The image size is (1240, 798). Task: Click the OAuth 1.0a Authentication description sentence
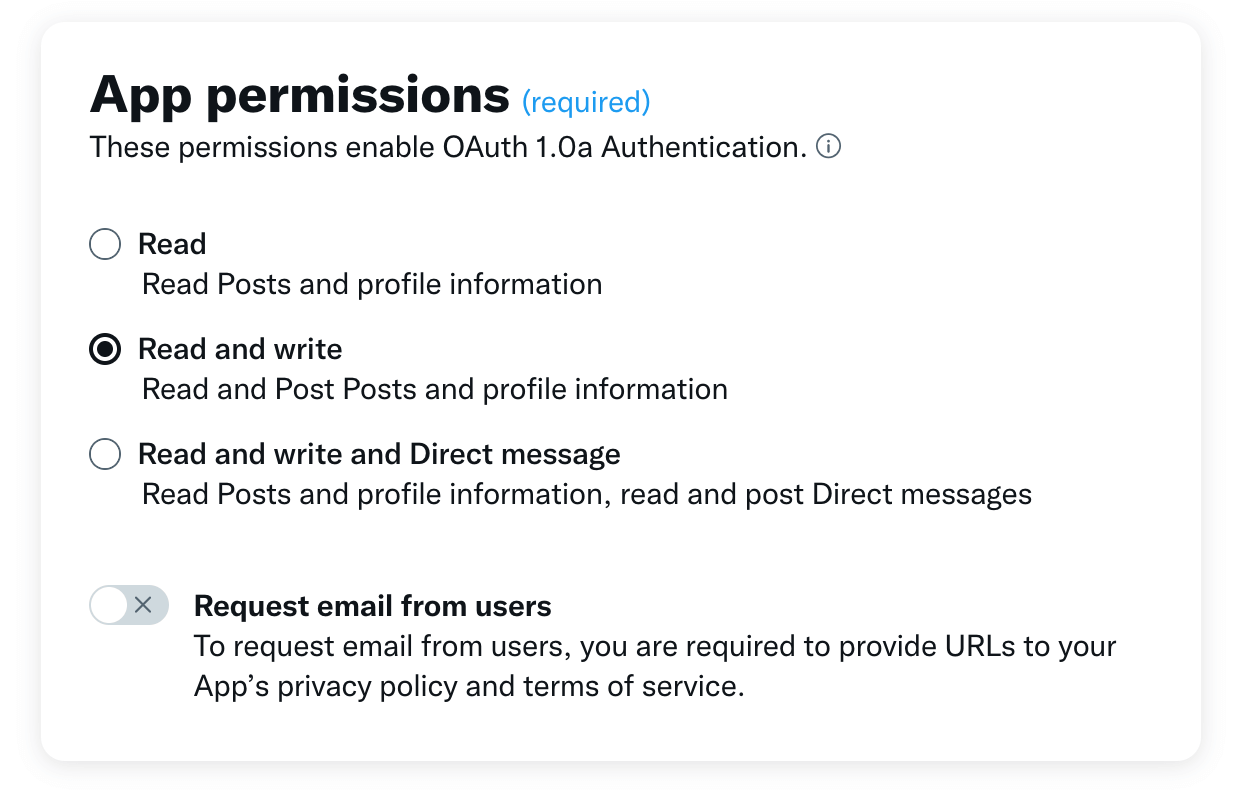pos(445,146)
